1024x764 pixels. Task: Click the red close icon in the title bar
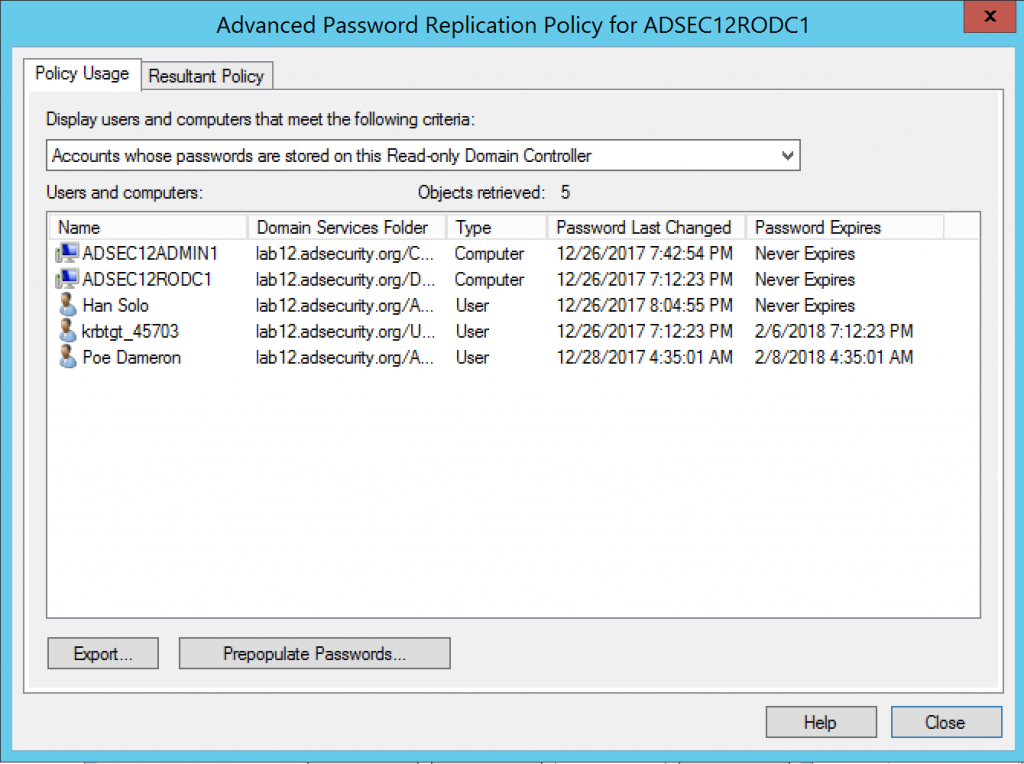tap(988, 16)
